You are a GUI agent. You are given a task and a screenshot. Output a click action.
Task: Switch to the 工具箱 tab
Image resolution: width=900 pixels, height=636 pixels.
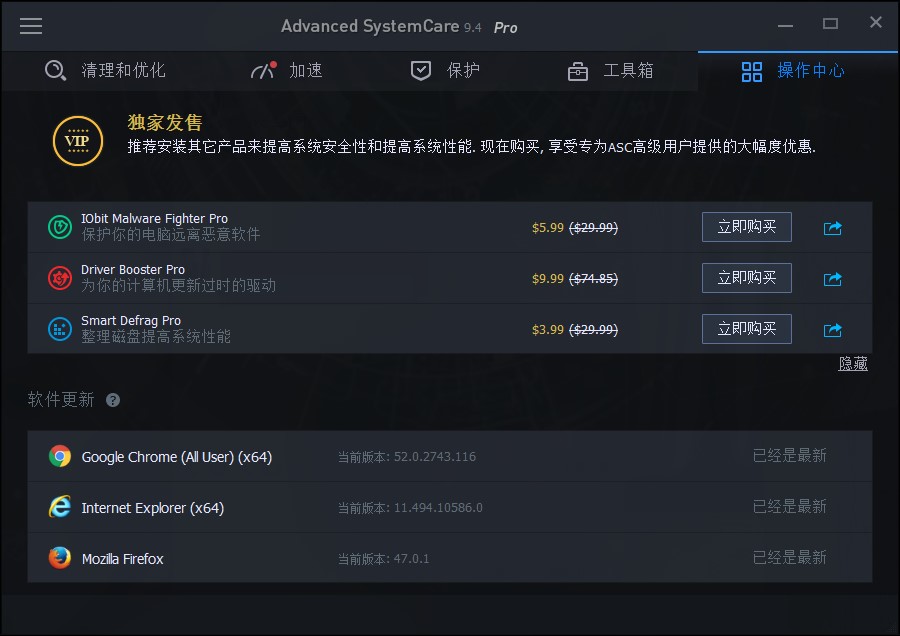(x=611, y=71)
